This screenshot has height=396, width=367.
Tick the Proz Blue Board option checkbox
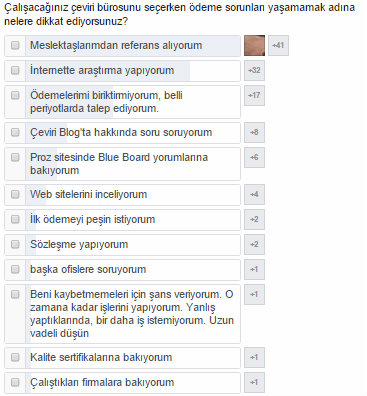[x=15, y=157]
